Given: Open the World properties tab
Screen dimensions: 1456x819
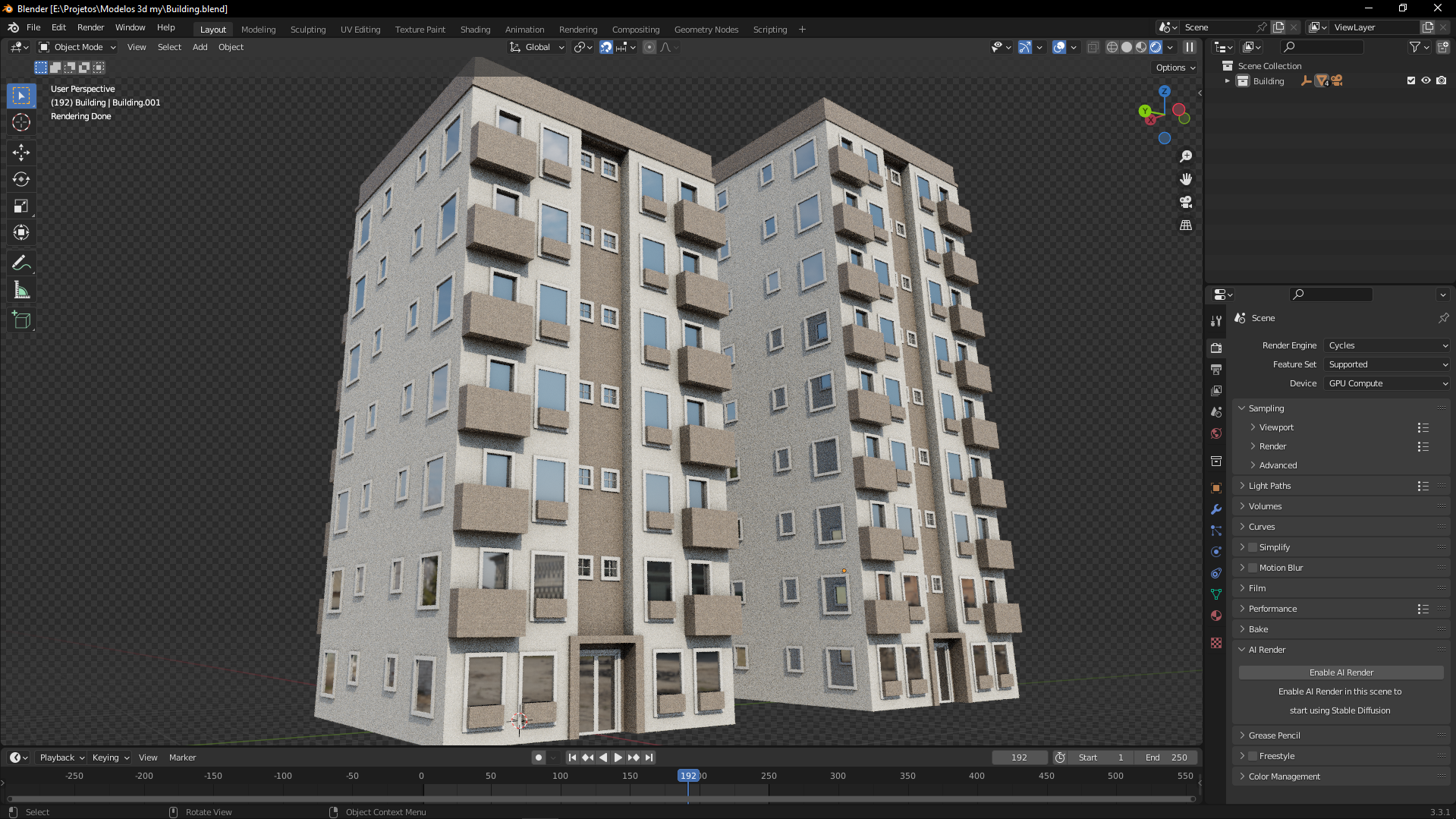Looking at the screenshot, I should pos(1216,433).
